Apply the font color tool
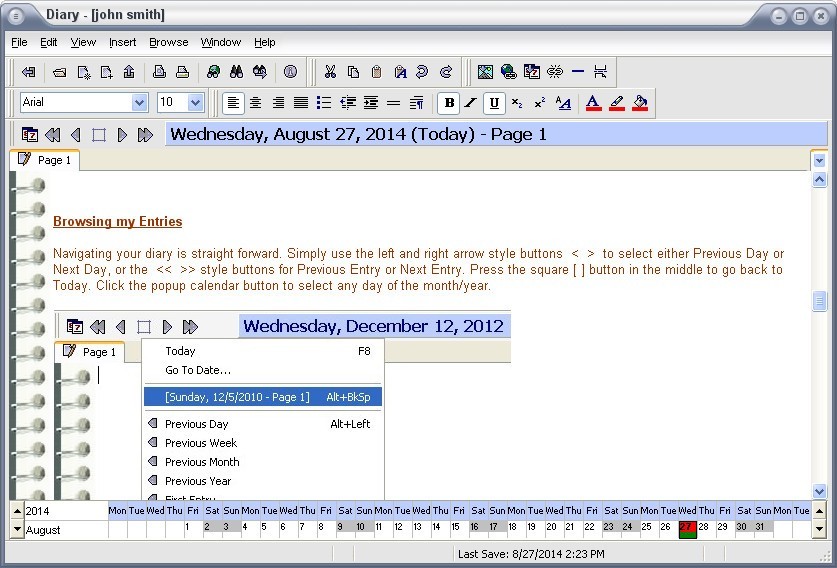This screenshot has height=568, width=837. tap(592, 102)
